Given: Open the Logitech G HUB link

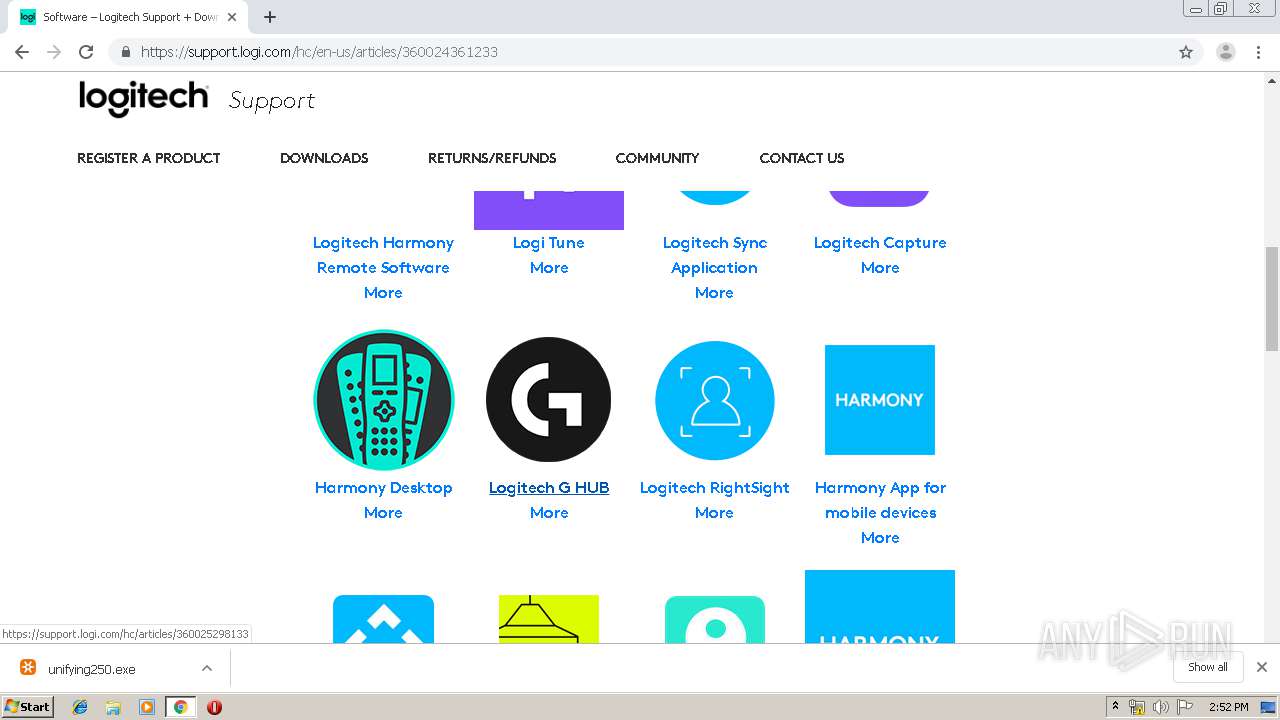Looking at the screenshot, I should click(549, 487).
